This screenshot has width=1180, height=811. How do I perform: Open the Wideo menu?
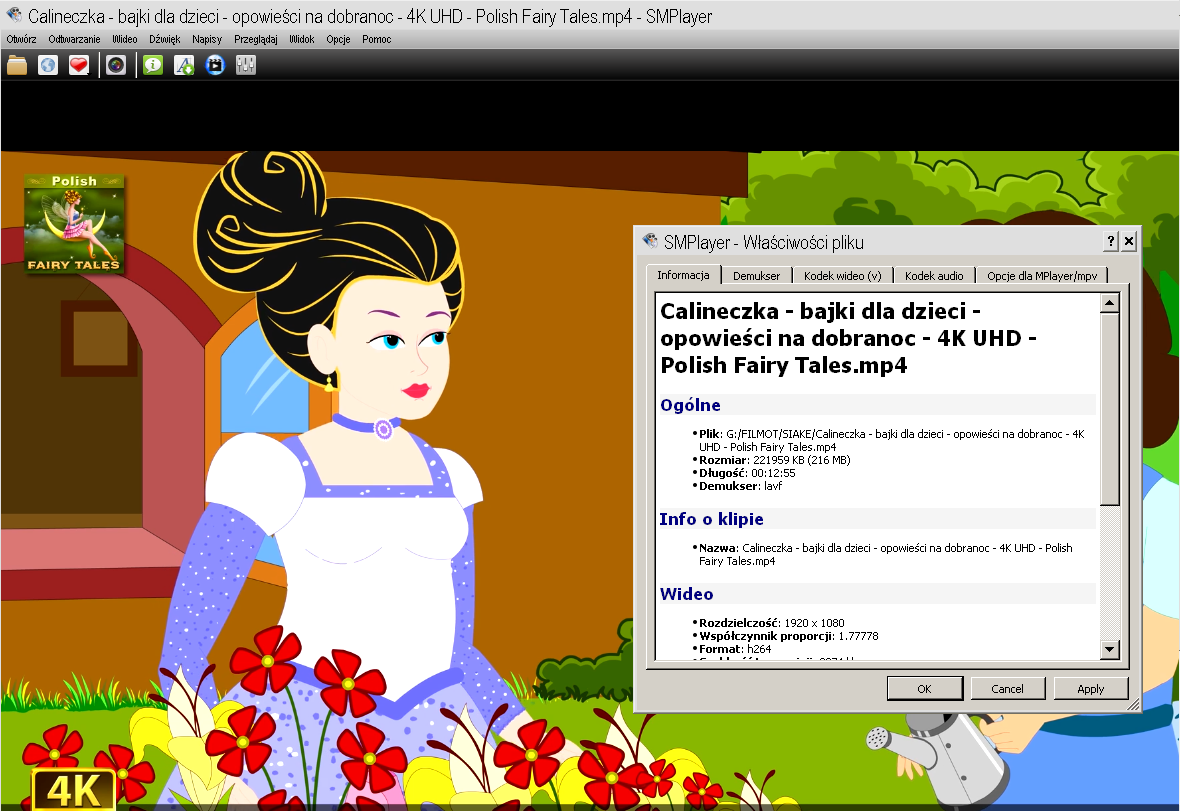pyautogui.click(x=125, y=39)
